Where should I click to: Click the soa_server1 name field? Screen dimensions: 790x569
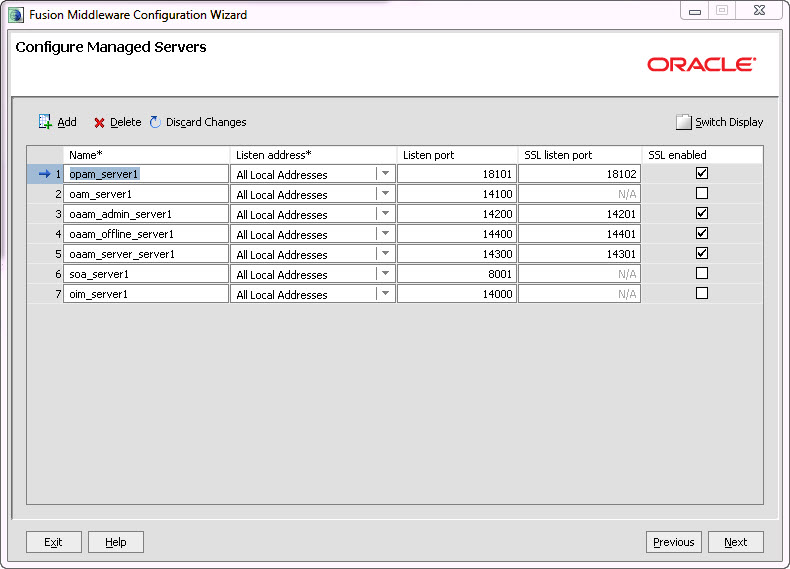point(146,274)
